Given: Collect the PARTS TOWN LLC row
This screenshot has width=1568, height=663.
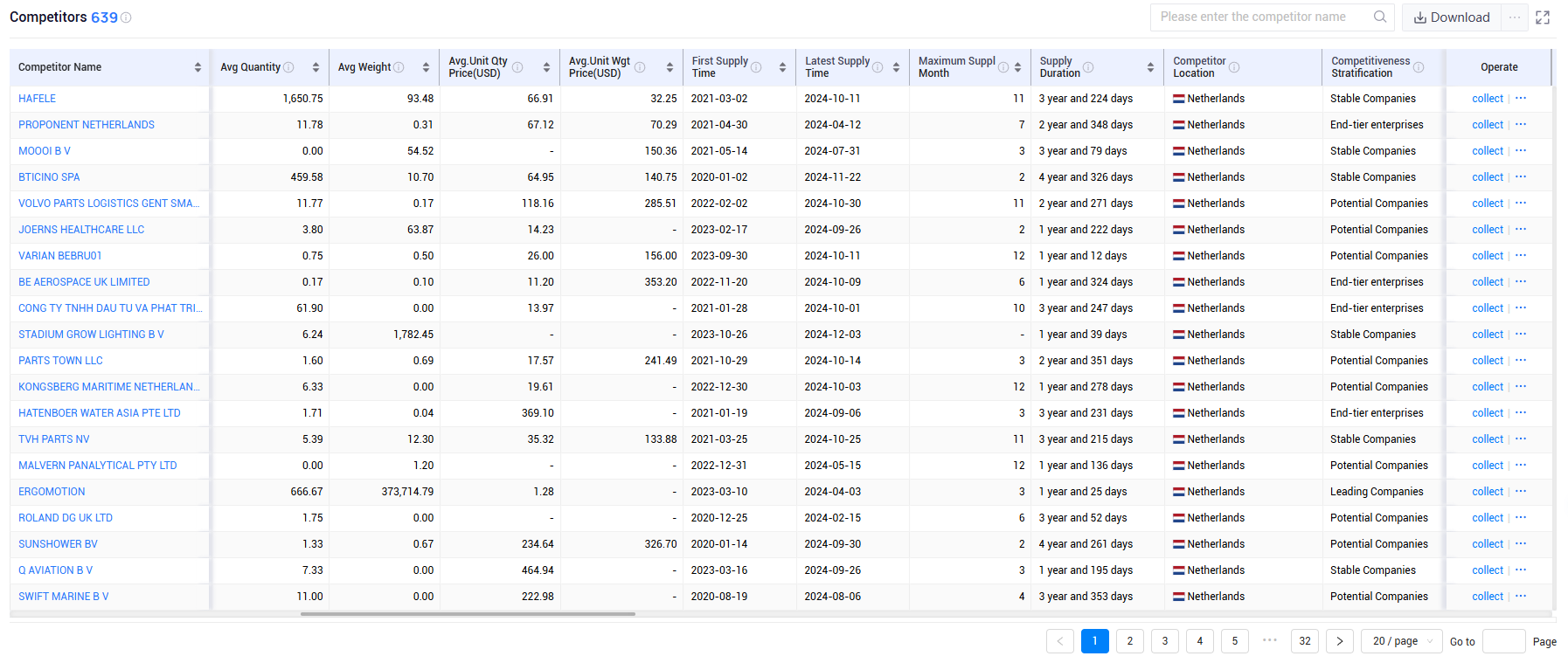Looking at the screenshot, I should 1488,361.
